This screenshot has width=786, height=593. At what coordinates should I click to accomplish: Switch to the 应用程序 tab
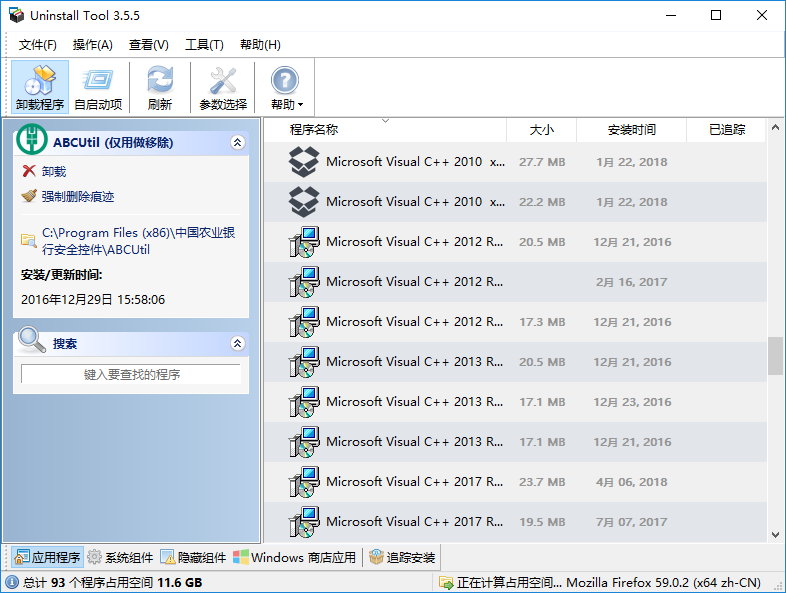point(48,557)
